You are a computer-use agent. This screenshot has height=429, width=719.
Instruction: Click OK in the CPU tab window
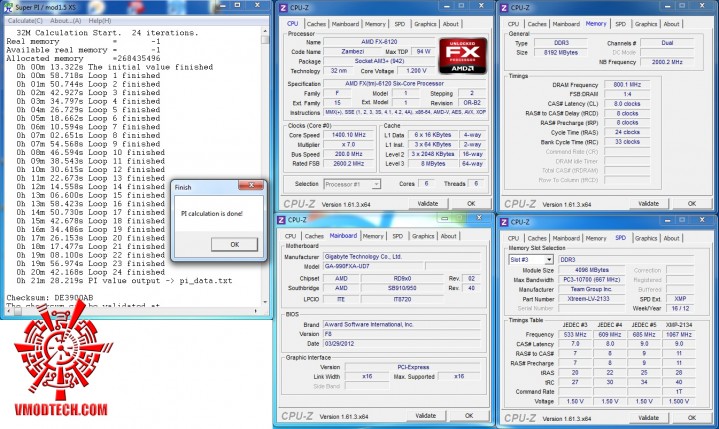(471, 204)
